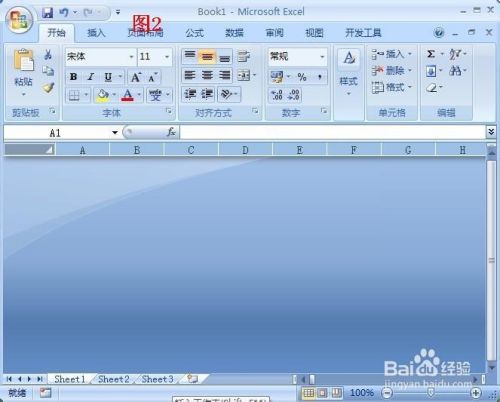Switch to Normal view in status bar
Screen dimensions: 500x402
tap(308, 393)
